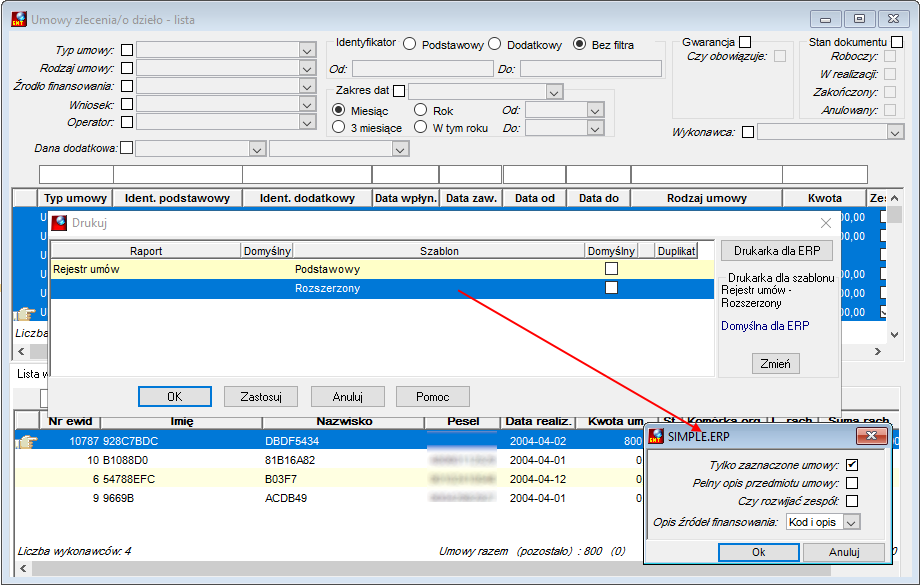Toggle the Gwarancja checkbox

coord(745,42)
